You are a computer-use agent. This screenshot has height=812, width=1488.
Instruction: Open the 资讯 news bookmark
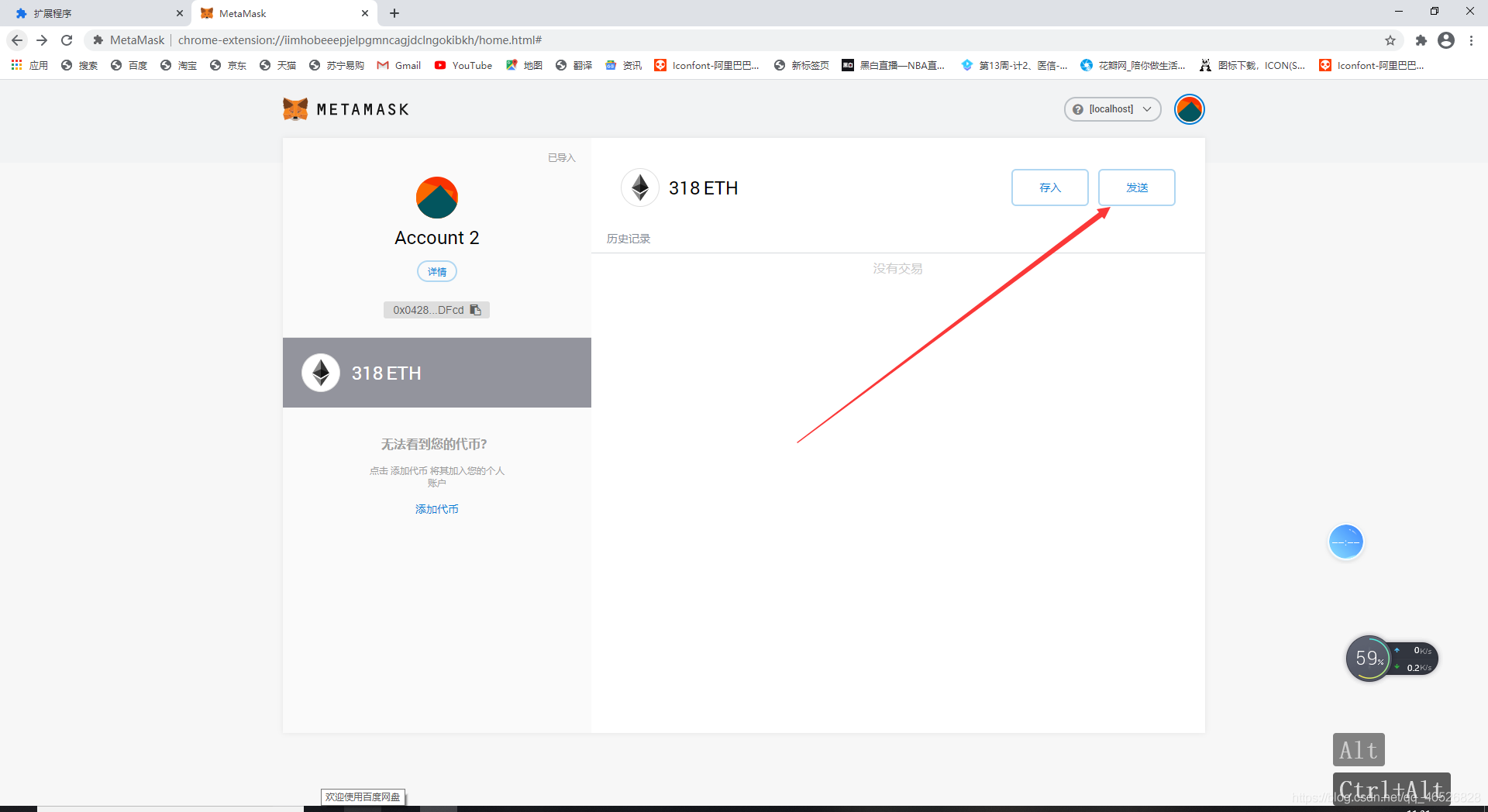[623, 66]
